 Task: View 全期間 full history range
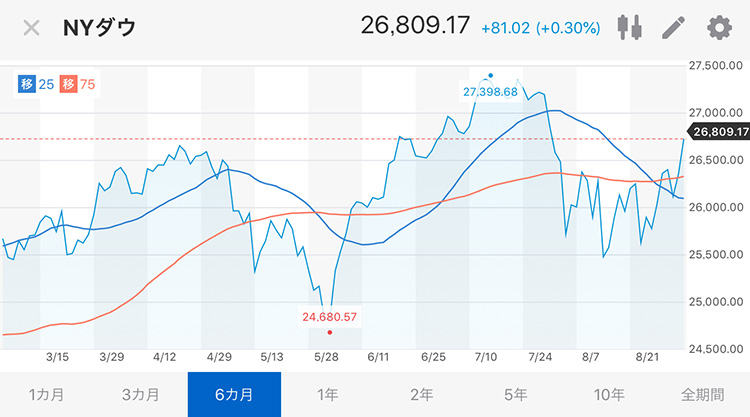point(703,395)
